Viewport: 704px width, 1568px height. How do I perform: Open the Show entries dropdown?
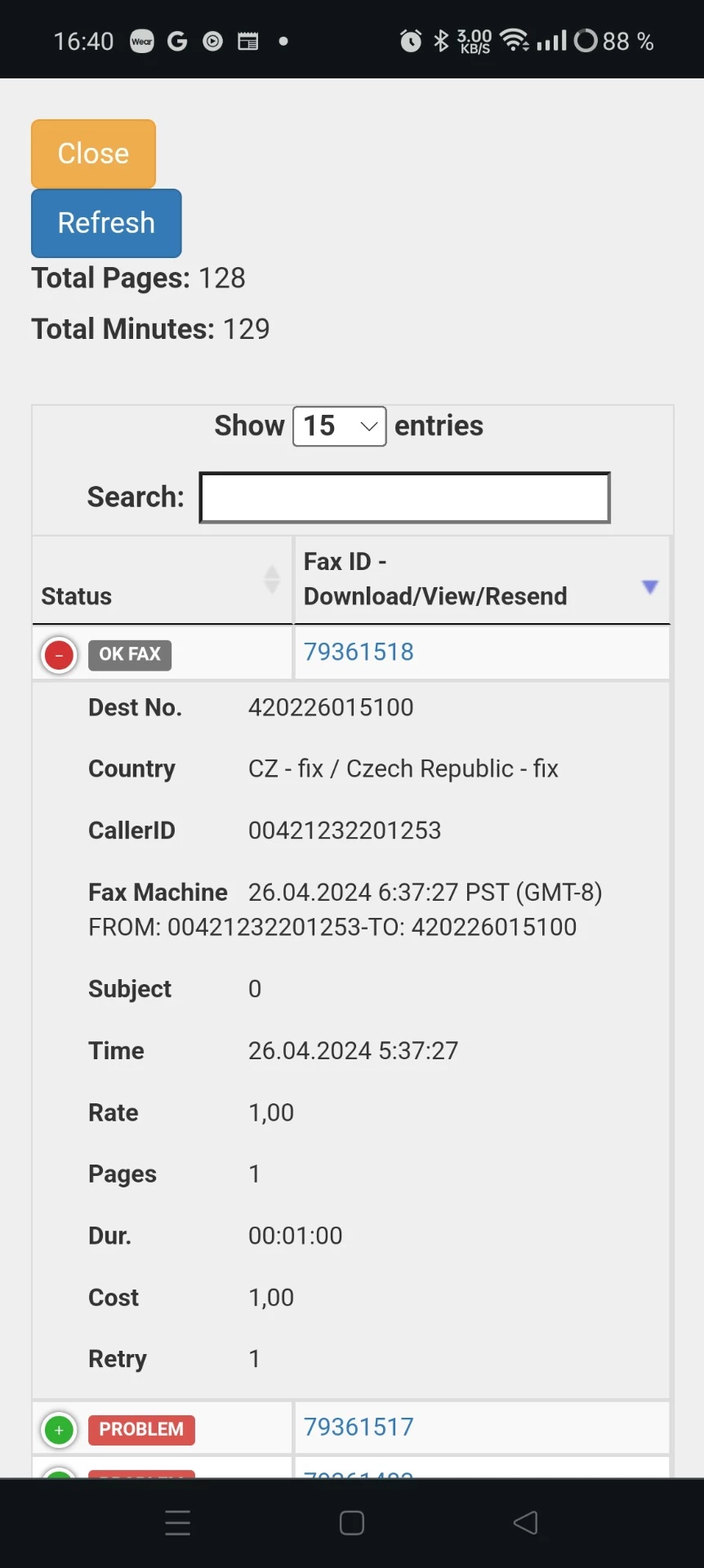(x=339, y=426)
